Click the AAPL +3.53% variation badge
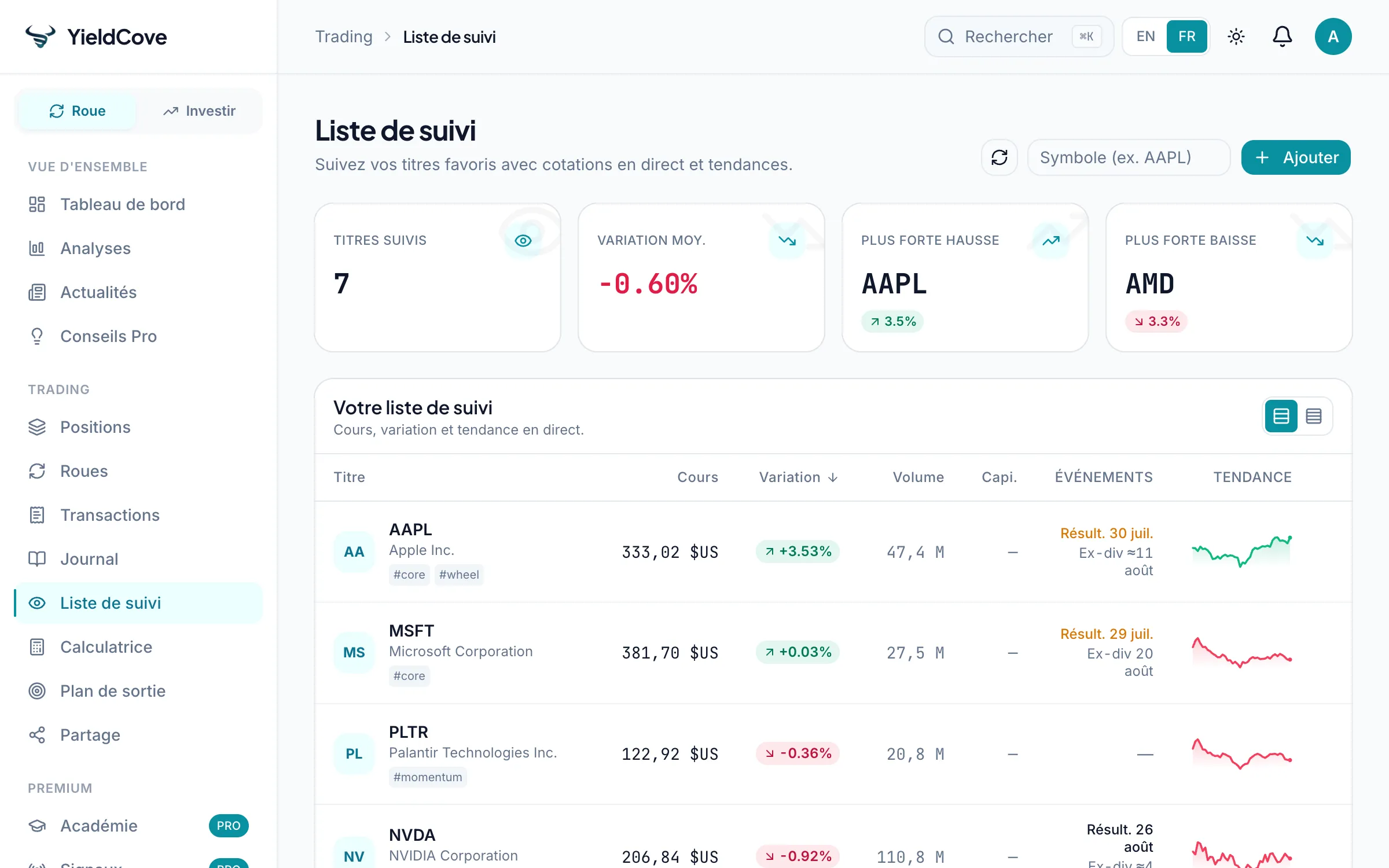Screen dimensions: 1389x868 (798, 551)
